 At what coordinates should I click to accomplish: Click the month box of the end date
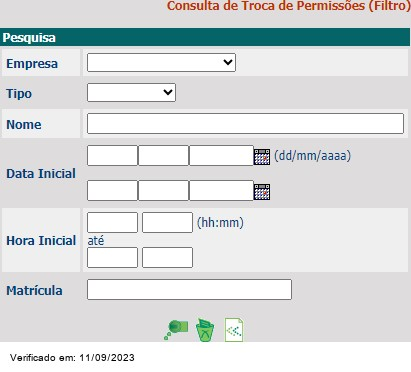(163, 190)
